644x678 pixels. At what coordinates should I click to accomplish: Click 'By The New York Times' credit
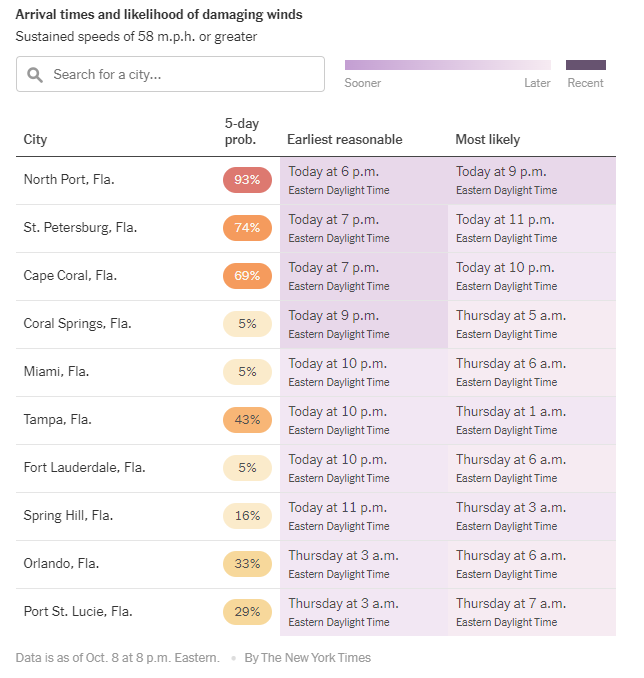point(307,658)
